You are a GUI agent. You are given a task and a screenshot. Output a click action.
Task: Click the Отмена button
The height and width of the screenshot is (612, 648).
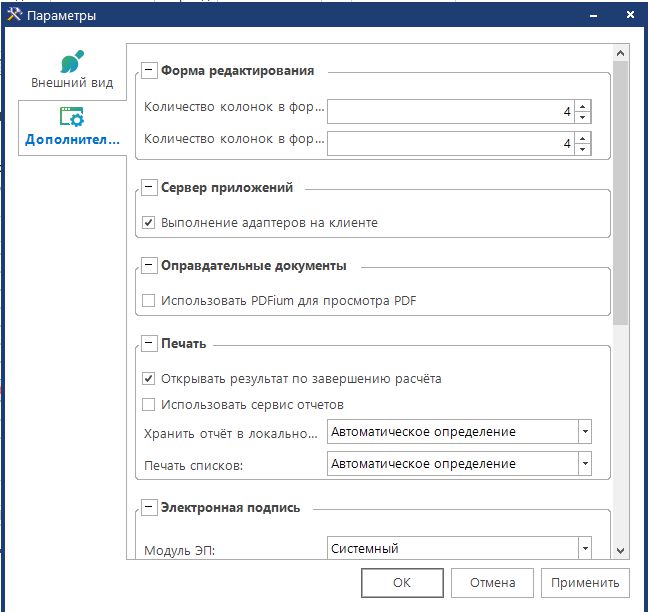[491, 583]
